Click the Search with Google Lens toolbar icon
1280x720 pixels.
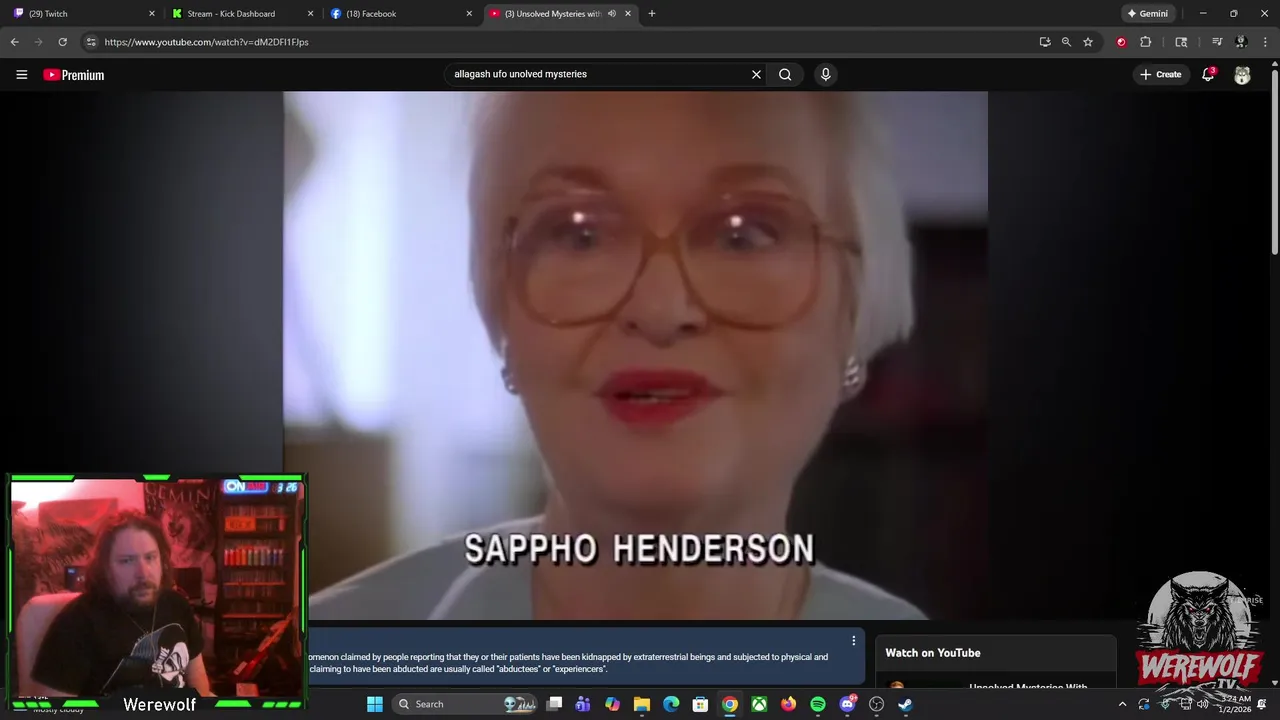point(1181,42)
